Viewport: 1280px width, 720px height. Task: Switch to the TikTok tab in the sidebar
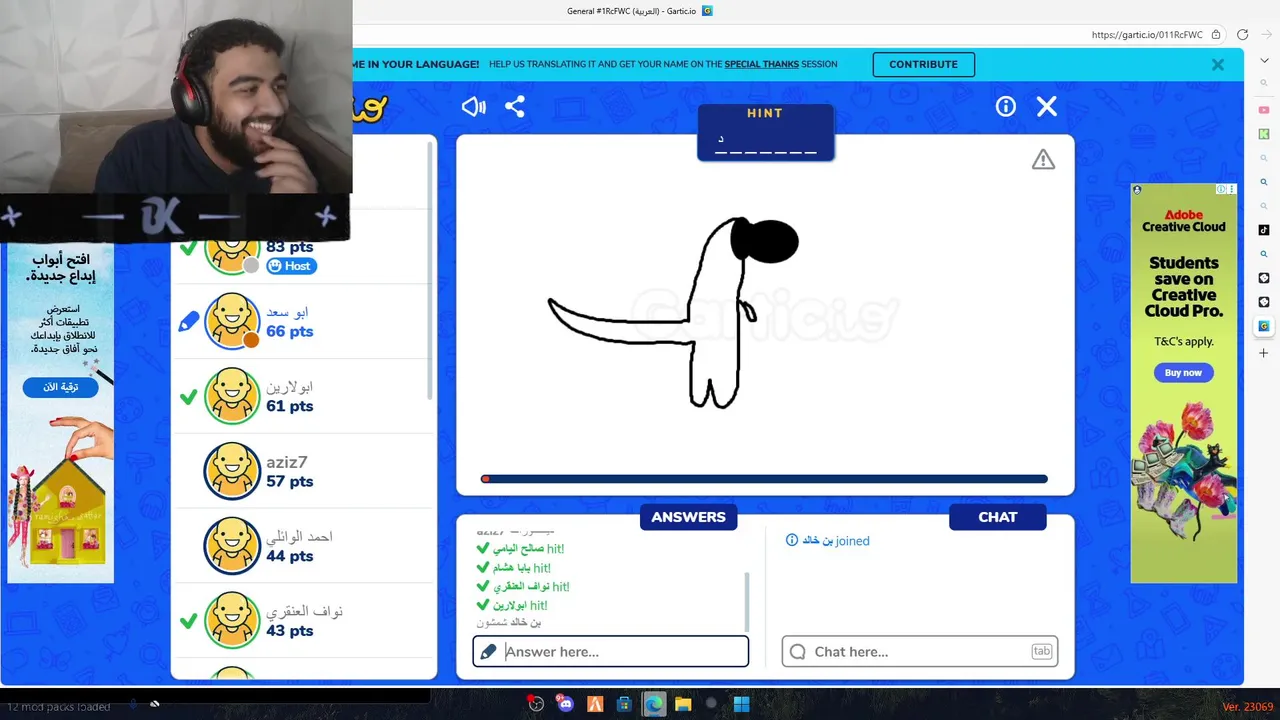point(1264,230)
